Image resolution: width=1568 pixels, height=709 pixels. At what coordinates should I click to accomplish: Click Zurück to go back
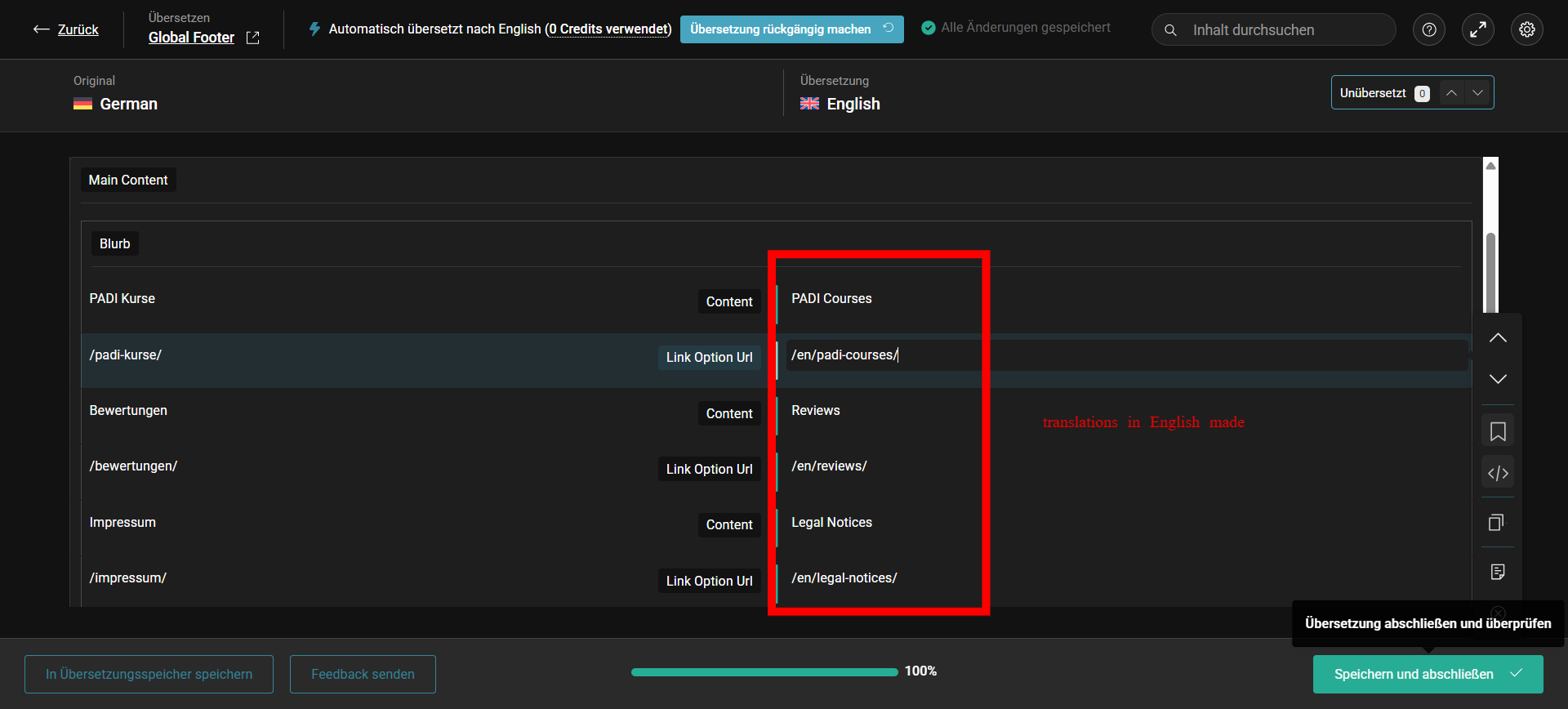click(66, 29)
